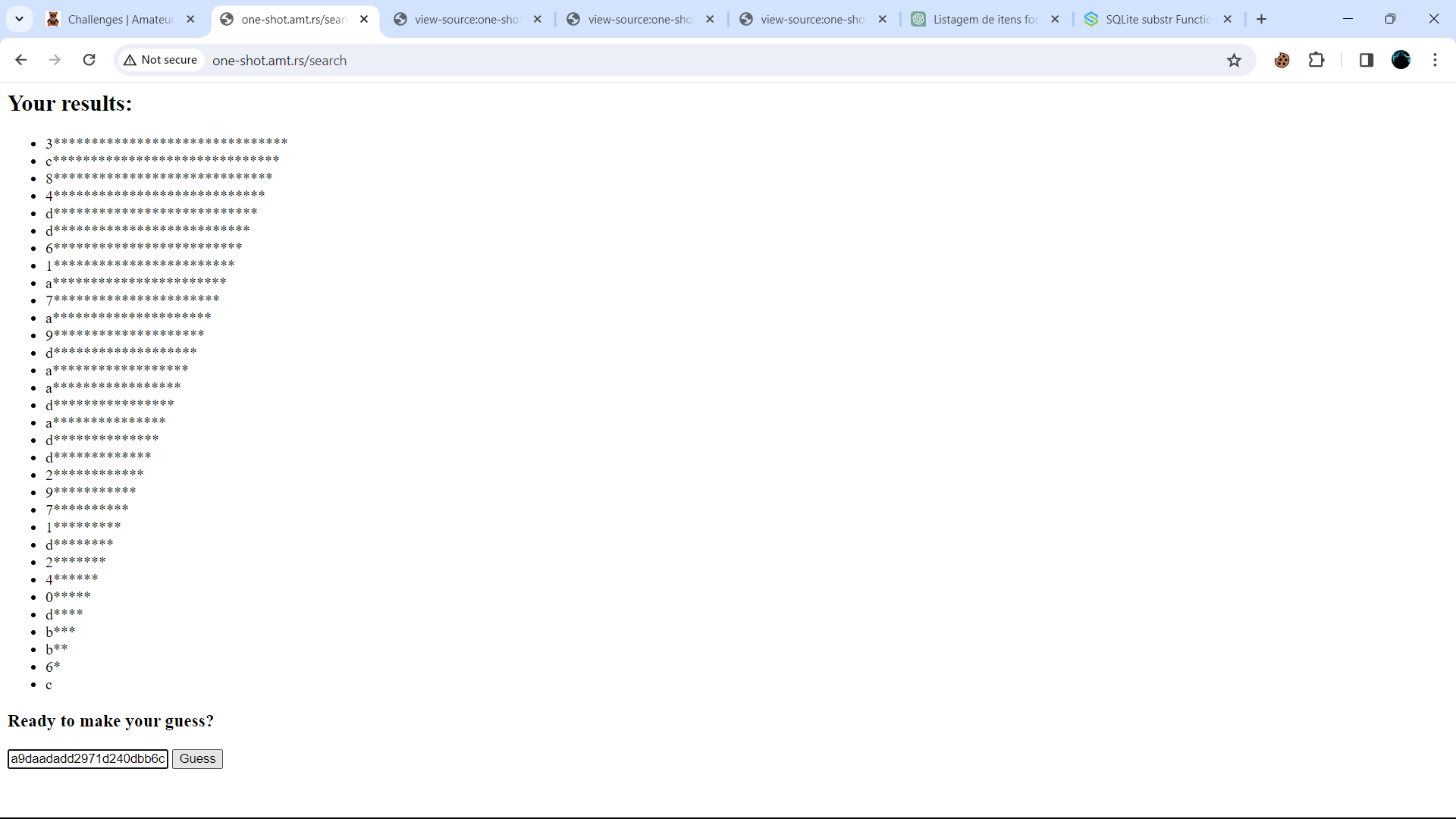Click the browser back arrow

(x=21, y=60)
